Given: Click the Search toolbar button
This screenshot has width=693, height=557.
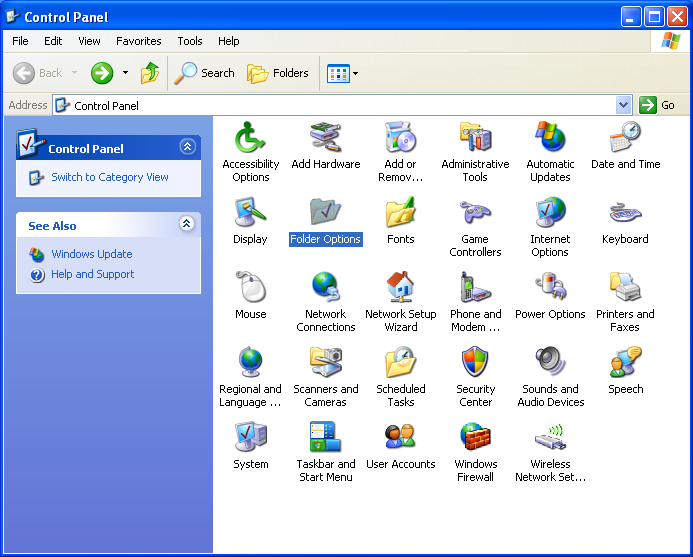Looking at the screenshot, I should click(204, 73).
